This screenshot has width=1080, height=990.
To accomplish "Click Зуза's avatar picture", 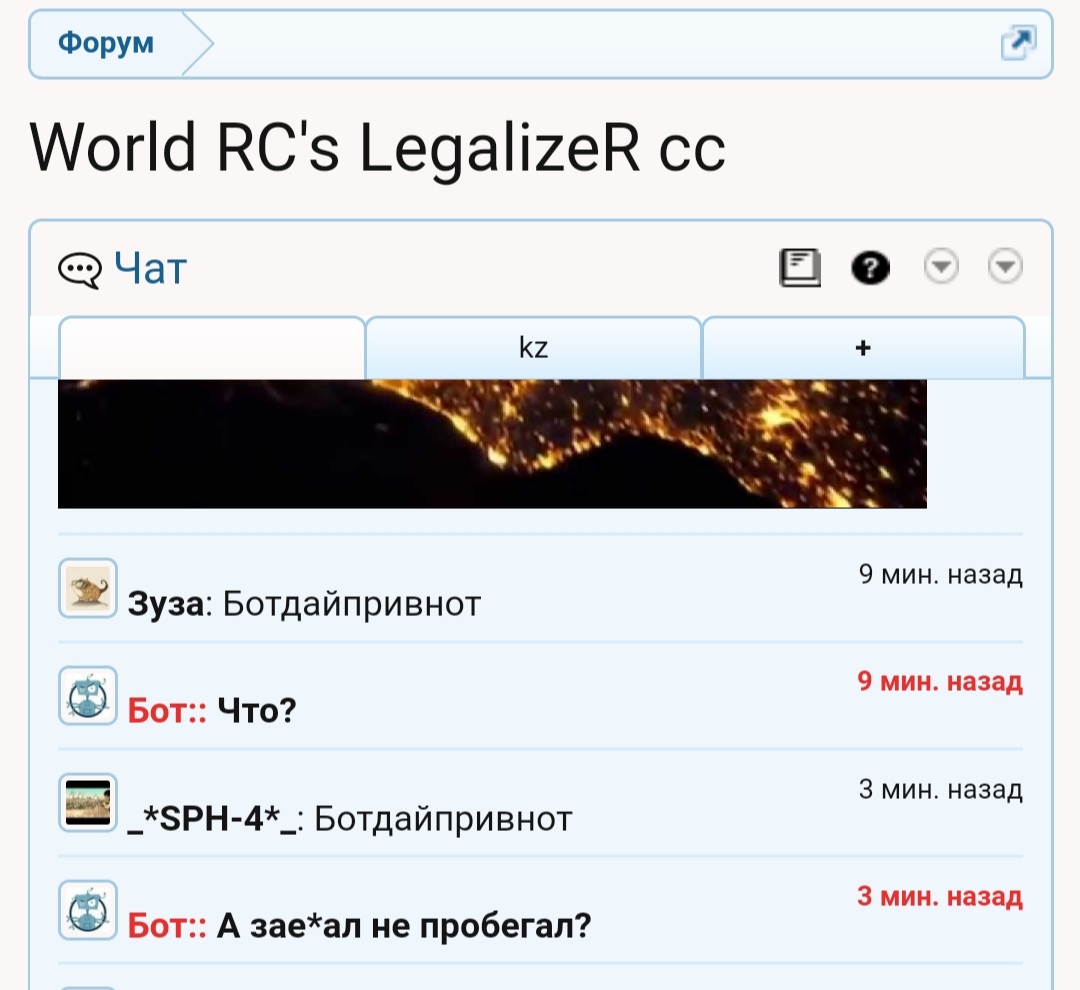I will (88, 588).
